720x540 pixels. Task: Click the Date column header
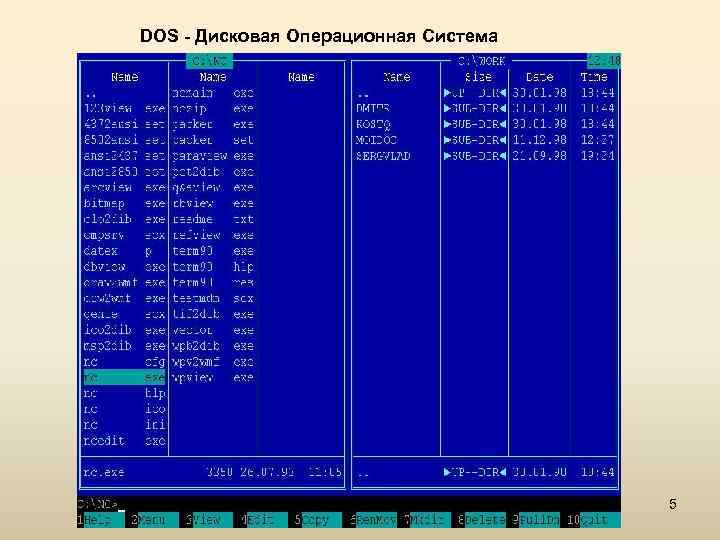pyautogui.click(x=540, y=77)
